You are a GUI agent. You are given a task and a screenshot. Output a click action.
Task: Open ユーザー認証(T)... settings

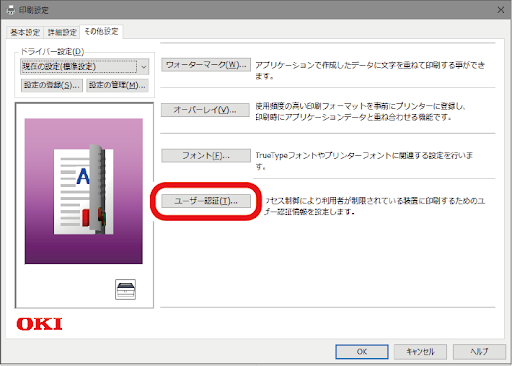[x=206, y=201]
